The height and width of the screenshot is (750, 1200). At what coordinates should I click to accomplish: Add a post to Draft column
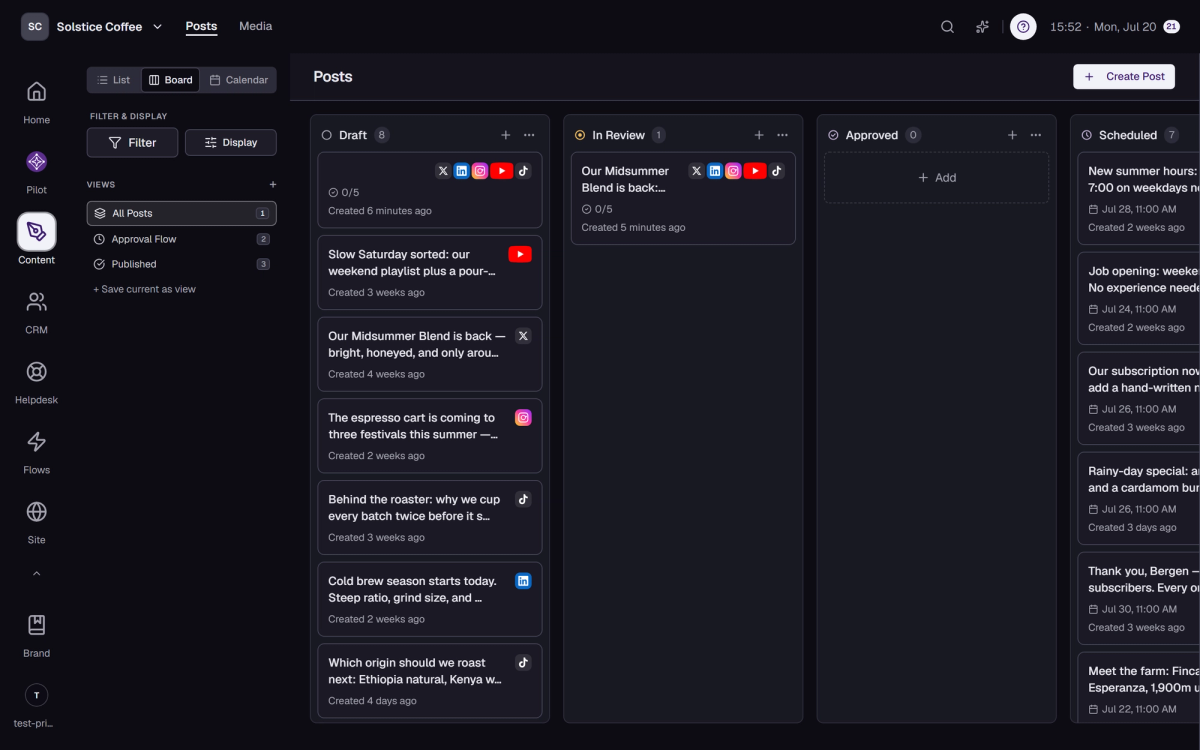[x=506, y=135]
